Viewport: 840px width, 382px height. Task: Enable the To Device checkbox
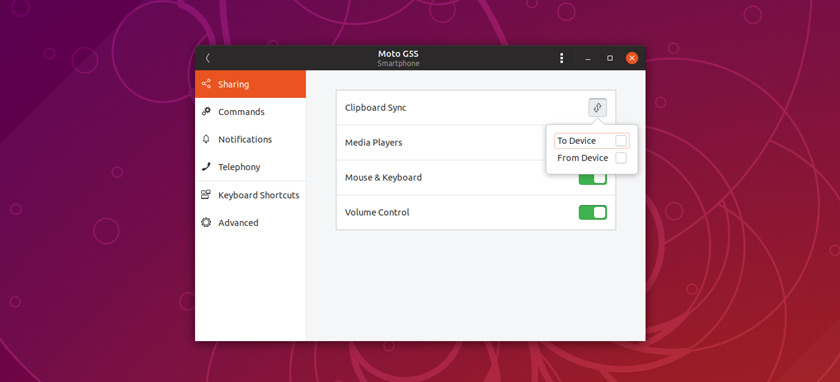click(620, 141)
